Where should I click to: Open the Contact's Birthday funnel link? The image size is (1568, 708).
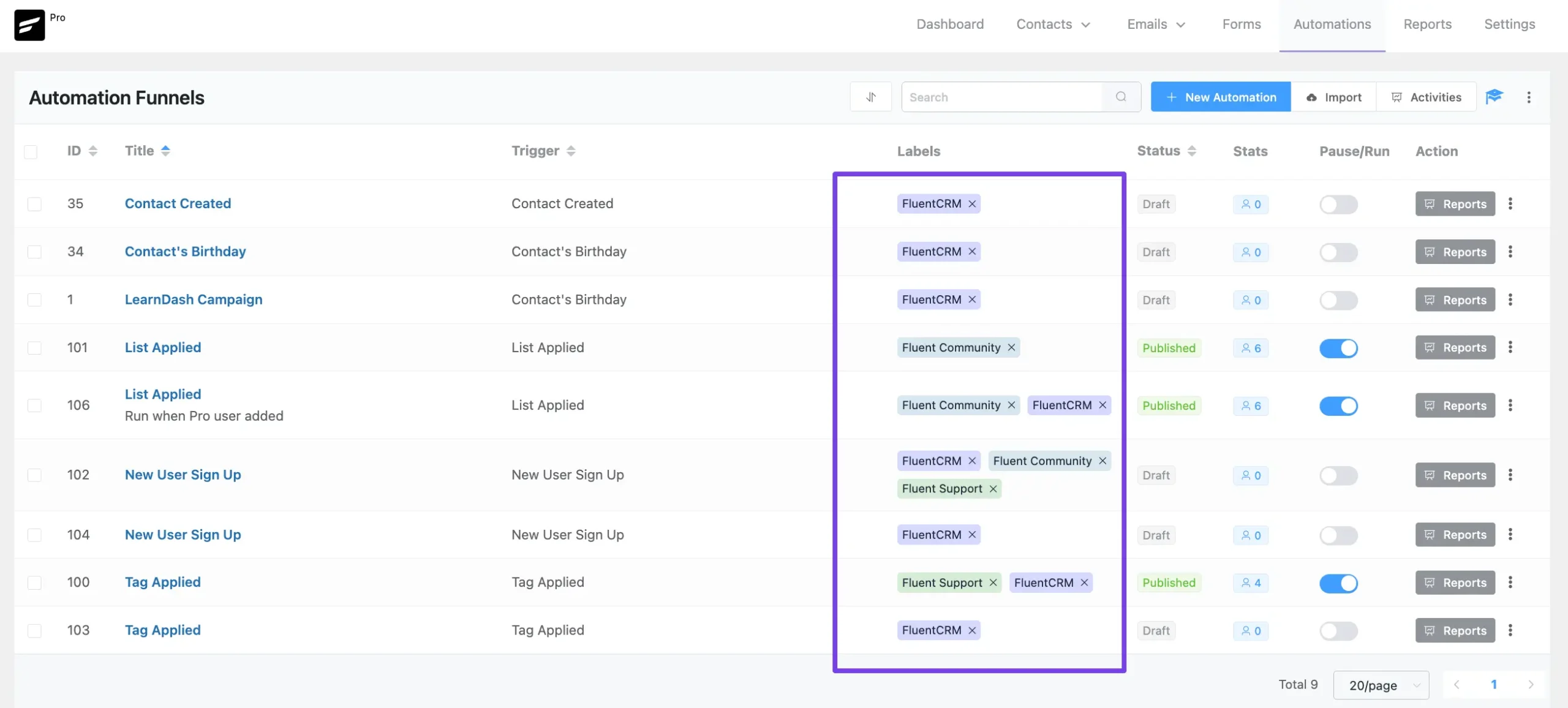pos(185,252)
